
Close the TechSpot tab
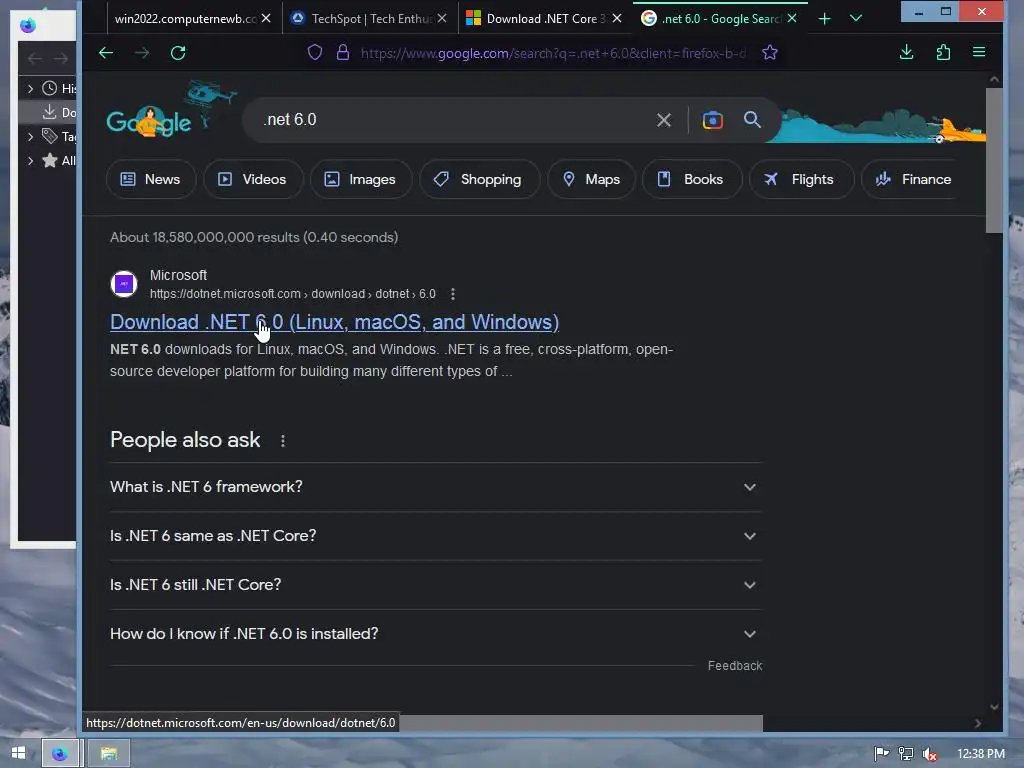(x=442, y=19)
